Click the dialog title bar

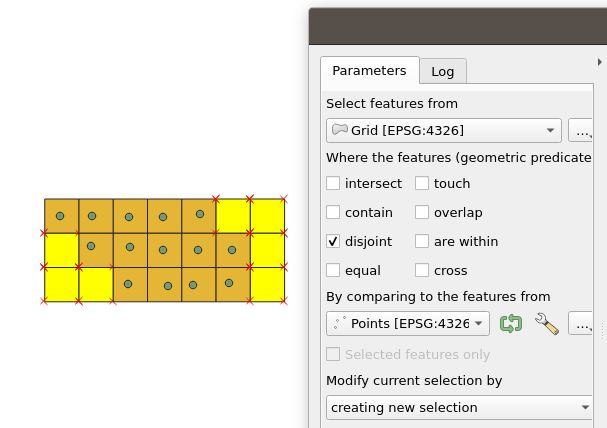click(x=458, y=26)
